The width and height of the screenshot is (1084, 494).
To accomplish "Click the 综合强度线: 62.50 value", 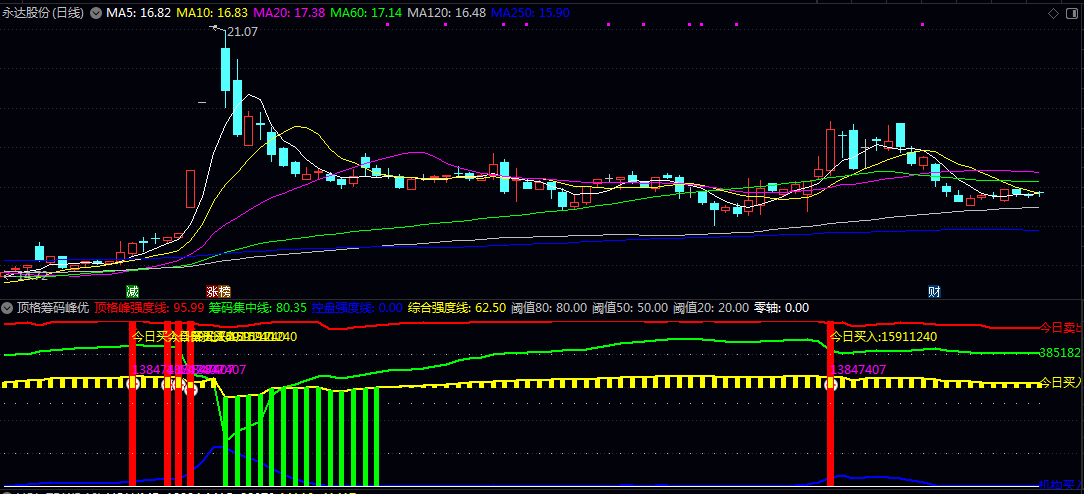I will [x=457, y=307].
